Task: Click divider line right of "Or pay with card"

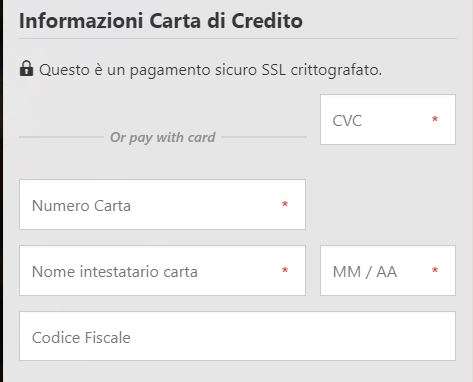Action: [x=264, y=137]
